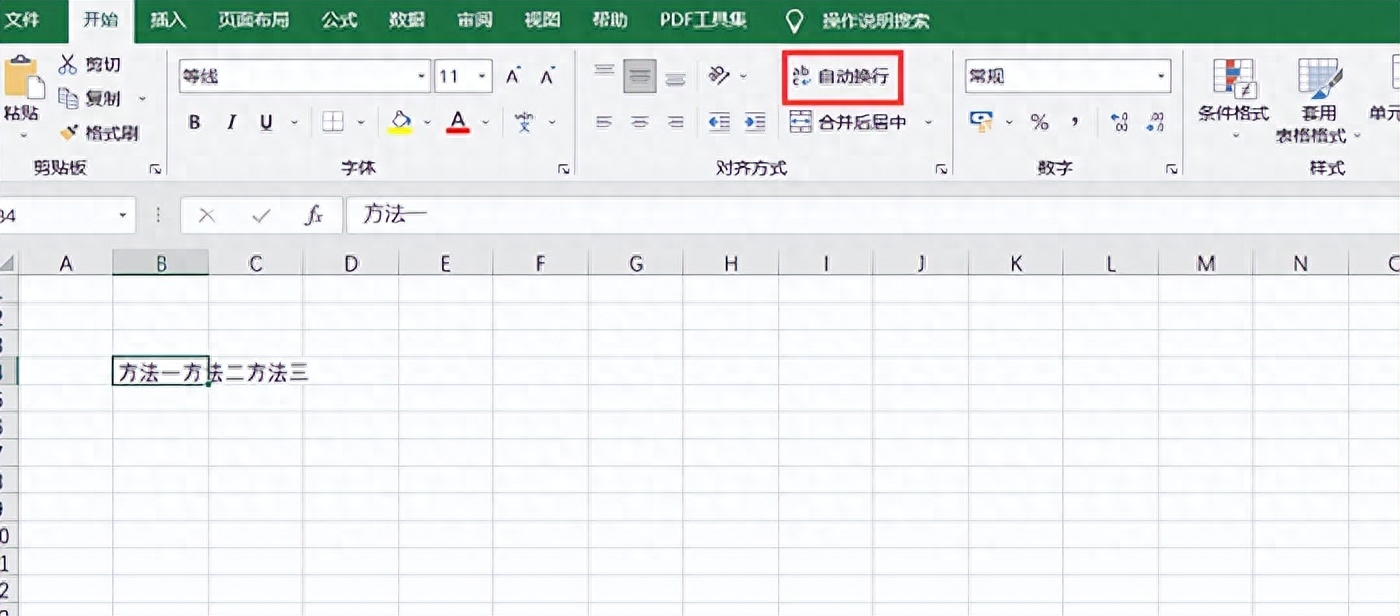Increase decimal places icon
The image size is (1400, 616).
(x=1120, y=122)
